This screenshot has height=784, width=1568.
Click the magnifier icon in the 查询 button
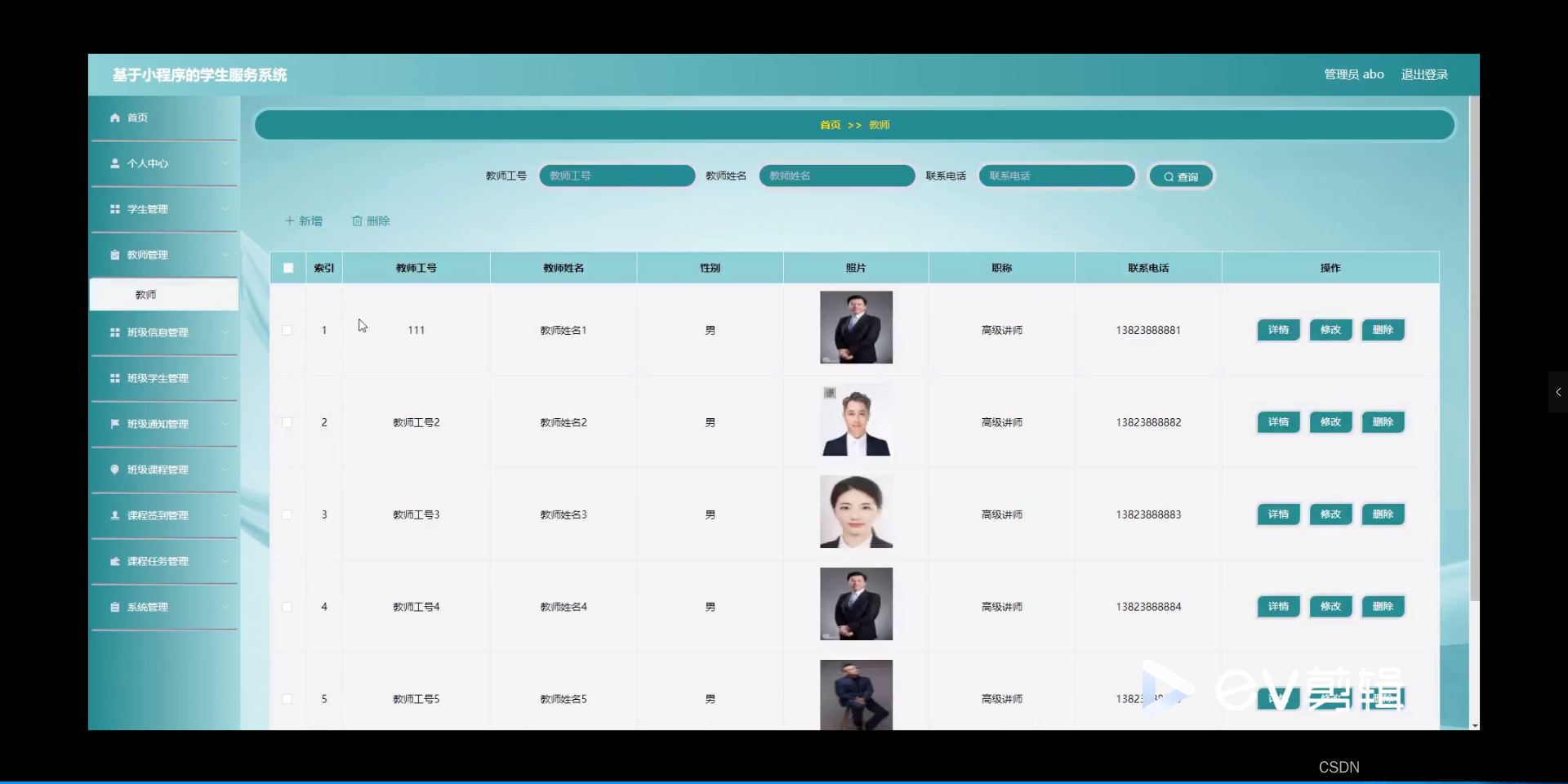click(x=1169, y=176)
